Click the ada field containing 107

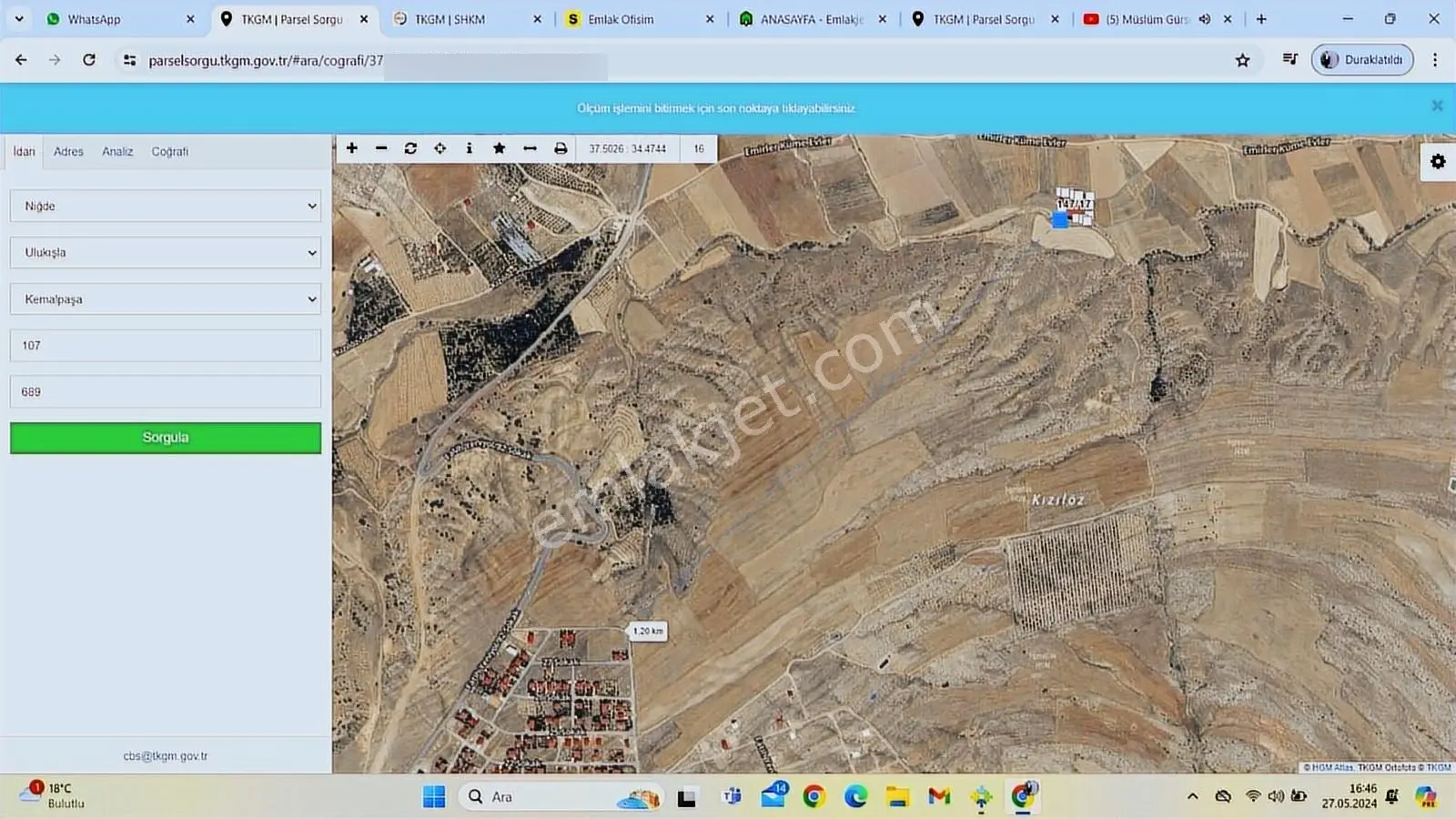[x=166, y=345]
